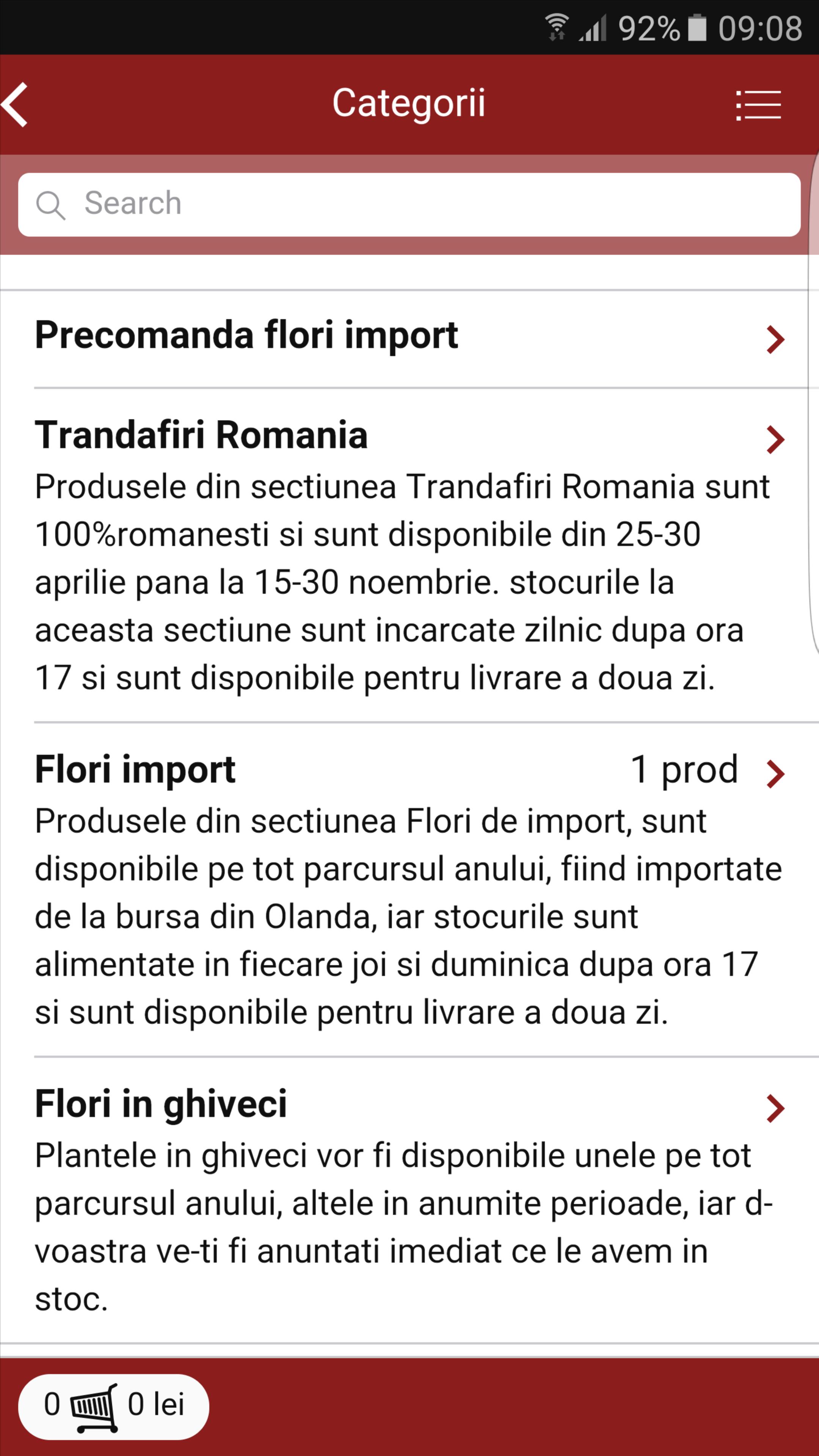Viewport: 819px width, 1456px height.
Task: Expand Flori in ghiveci chevron
Action: pyautogui.click(x=775, y=1108)
